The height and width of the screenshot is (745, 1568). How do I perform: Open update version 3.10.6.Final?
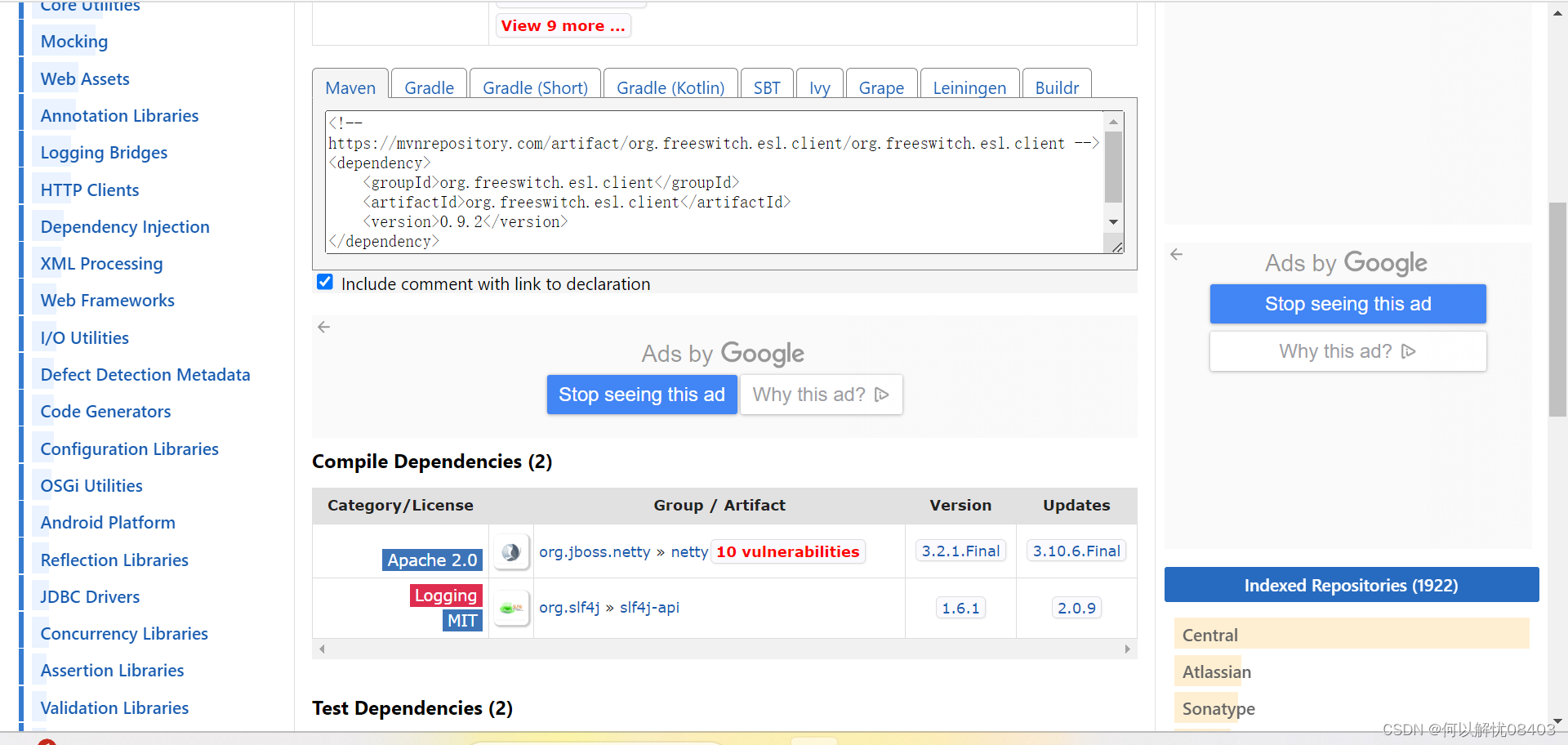(1076, 551)
